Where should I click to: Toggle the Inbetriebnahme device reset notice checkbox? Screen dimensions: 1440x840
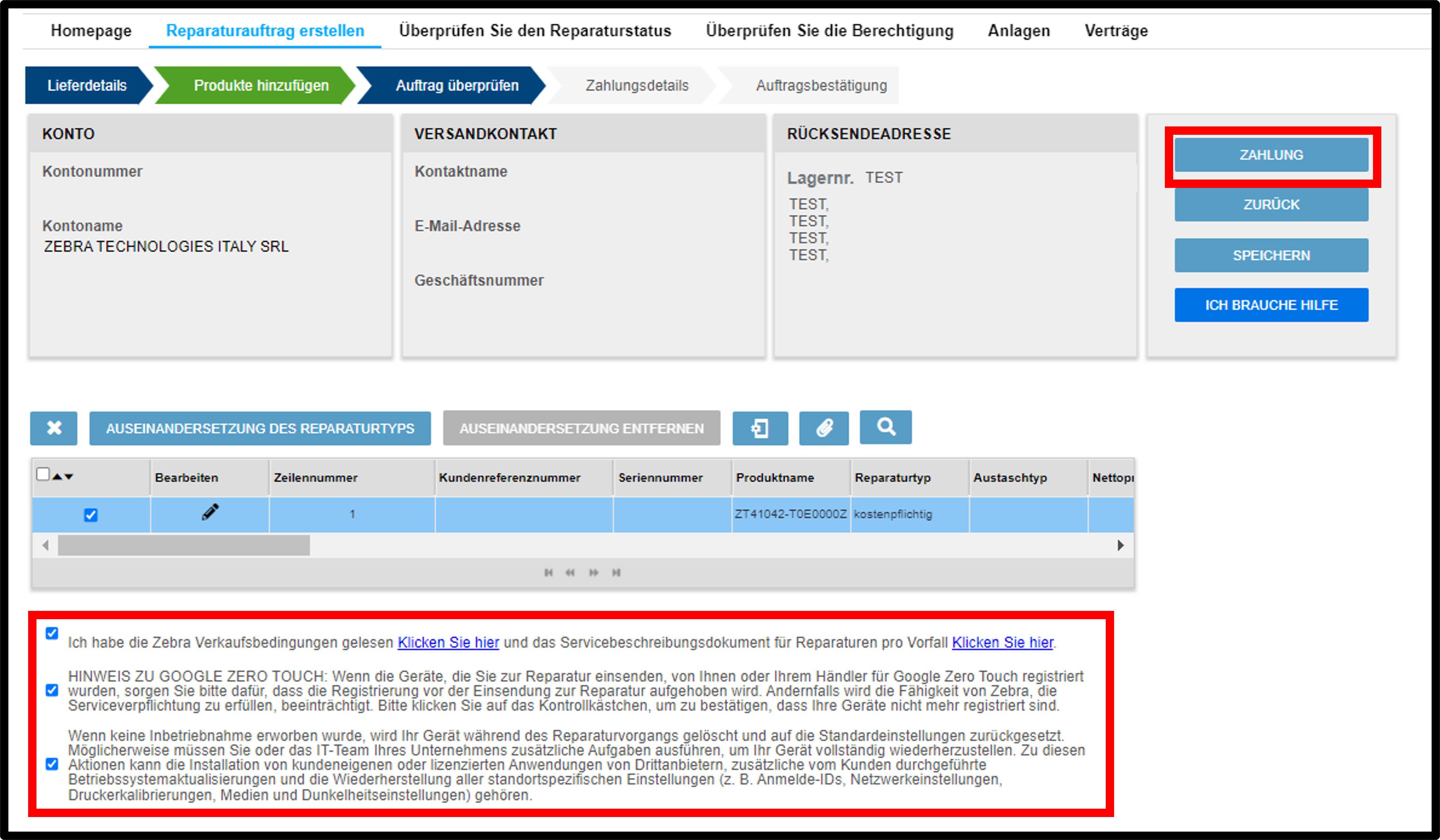(x=52, y=764)
